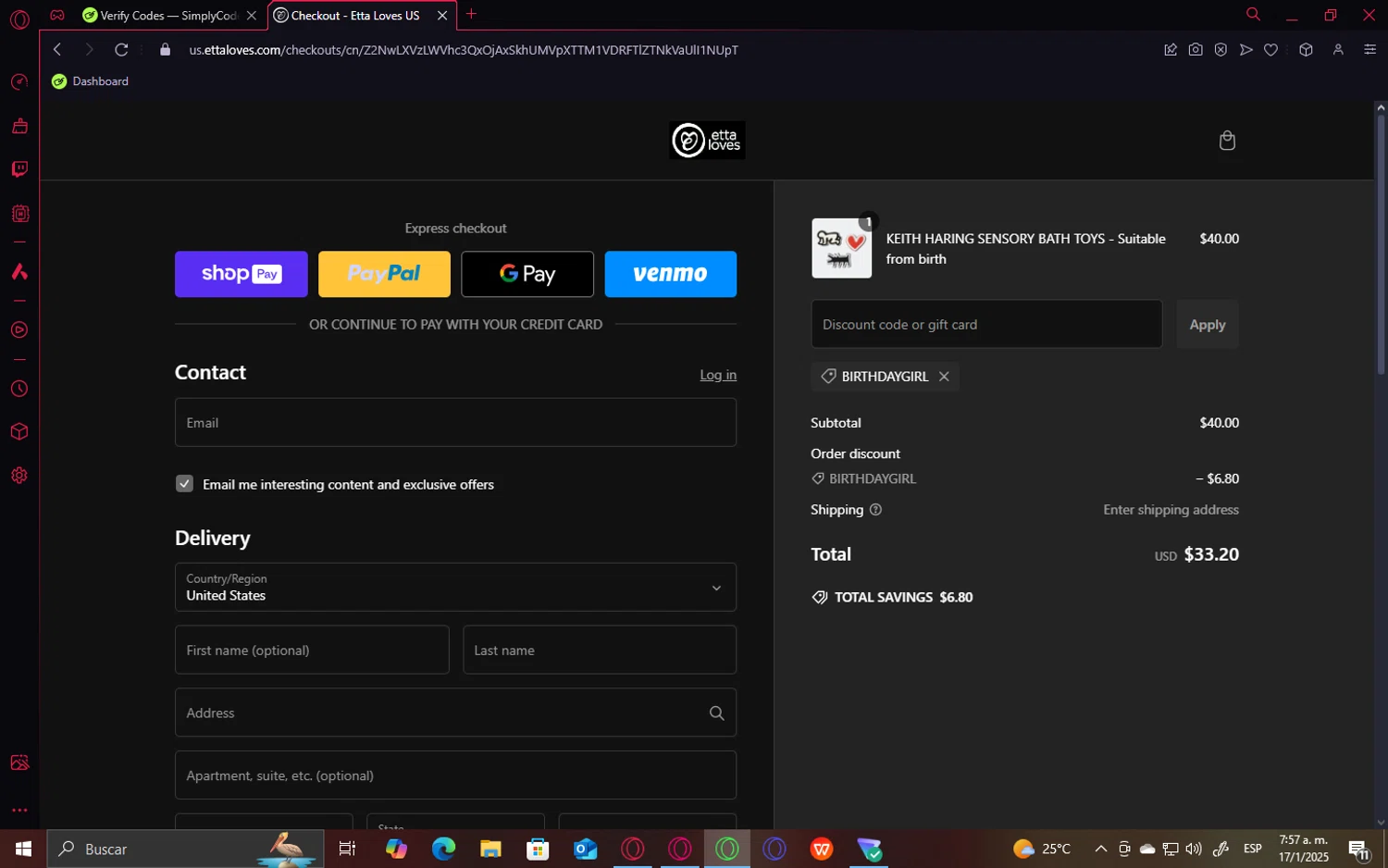This screenshot has width=1388, height=868.
Task: Open the Microsoft Store from the taskbar
Action: tap(538, 849)
